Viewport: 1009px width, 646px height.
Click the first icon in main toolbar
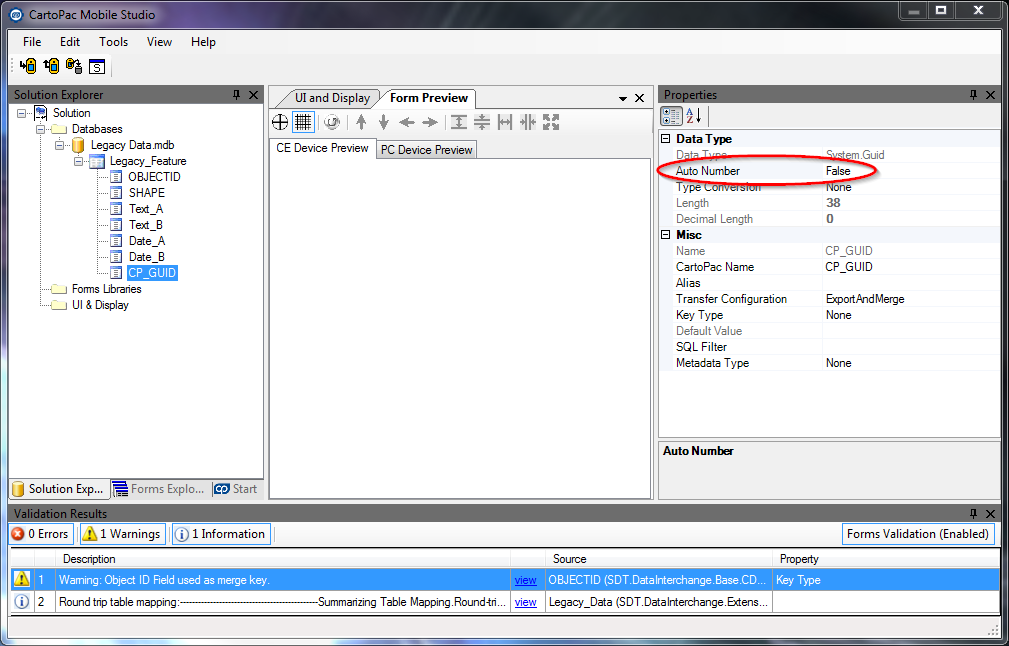28,66
